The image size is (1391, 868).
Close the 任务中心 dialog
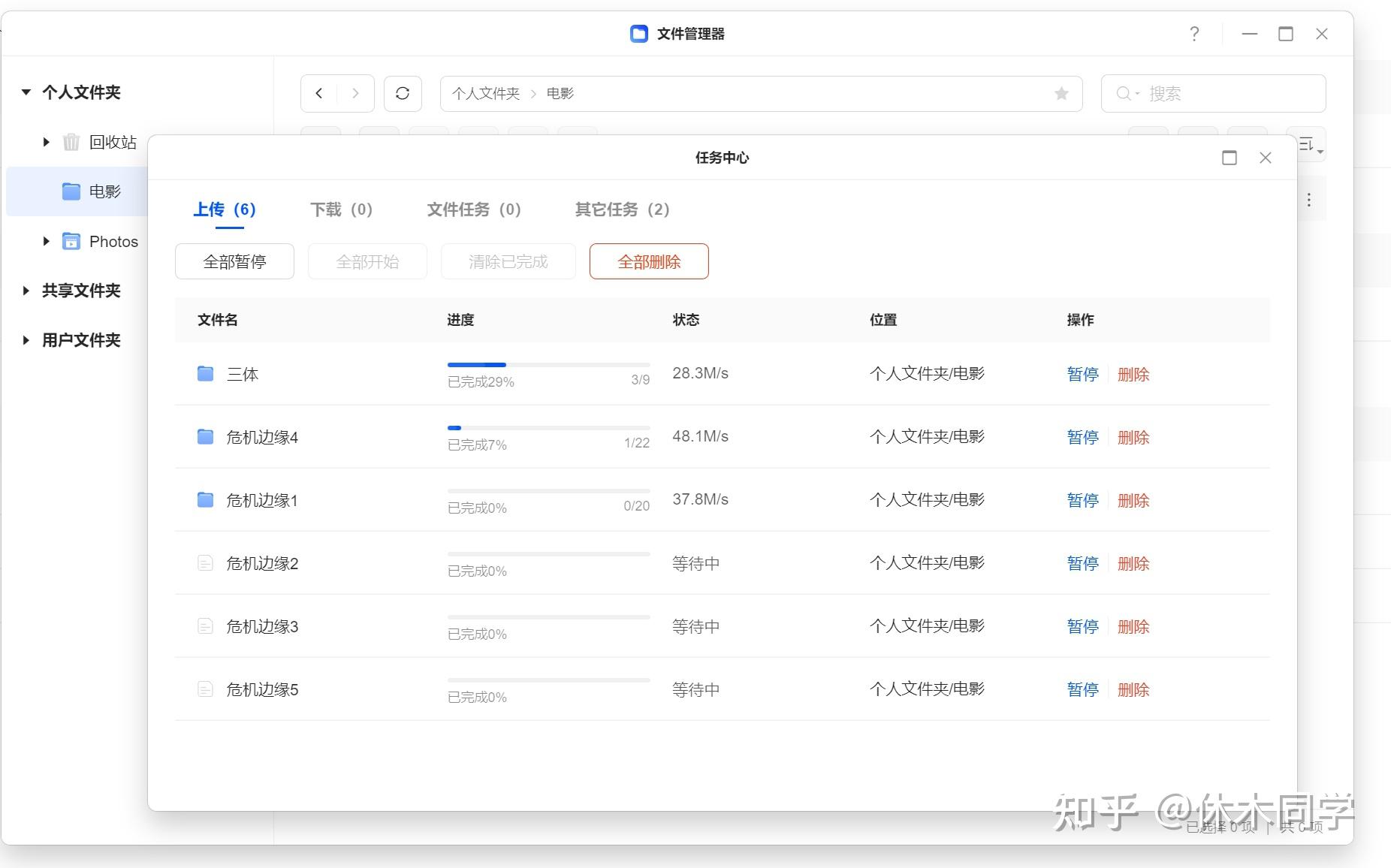(x=1266, y=158)
